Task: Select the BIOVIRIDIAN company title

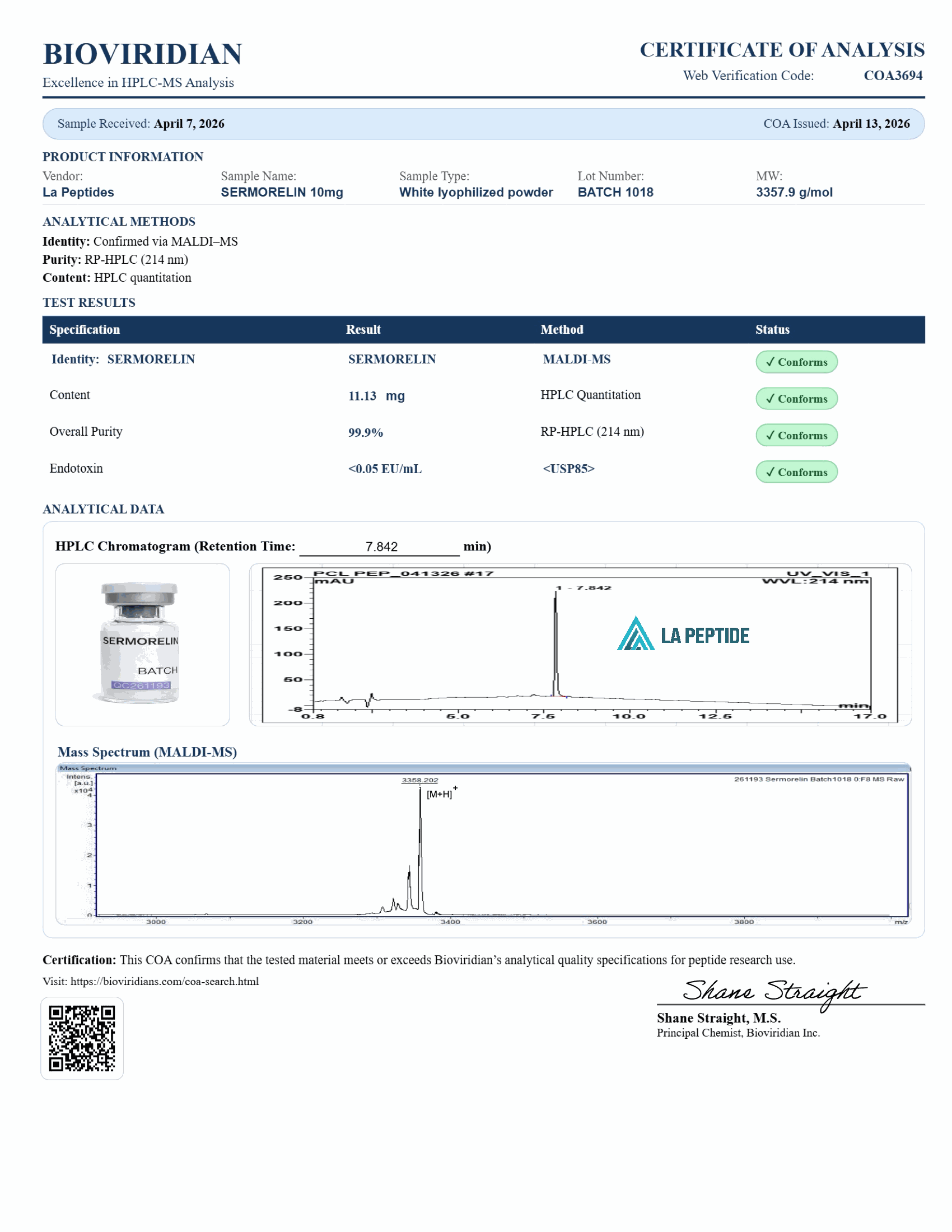Action: tap(143, 54)
